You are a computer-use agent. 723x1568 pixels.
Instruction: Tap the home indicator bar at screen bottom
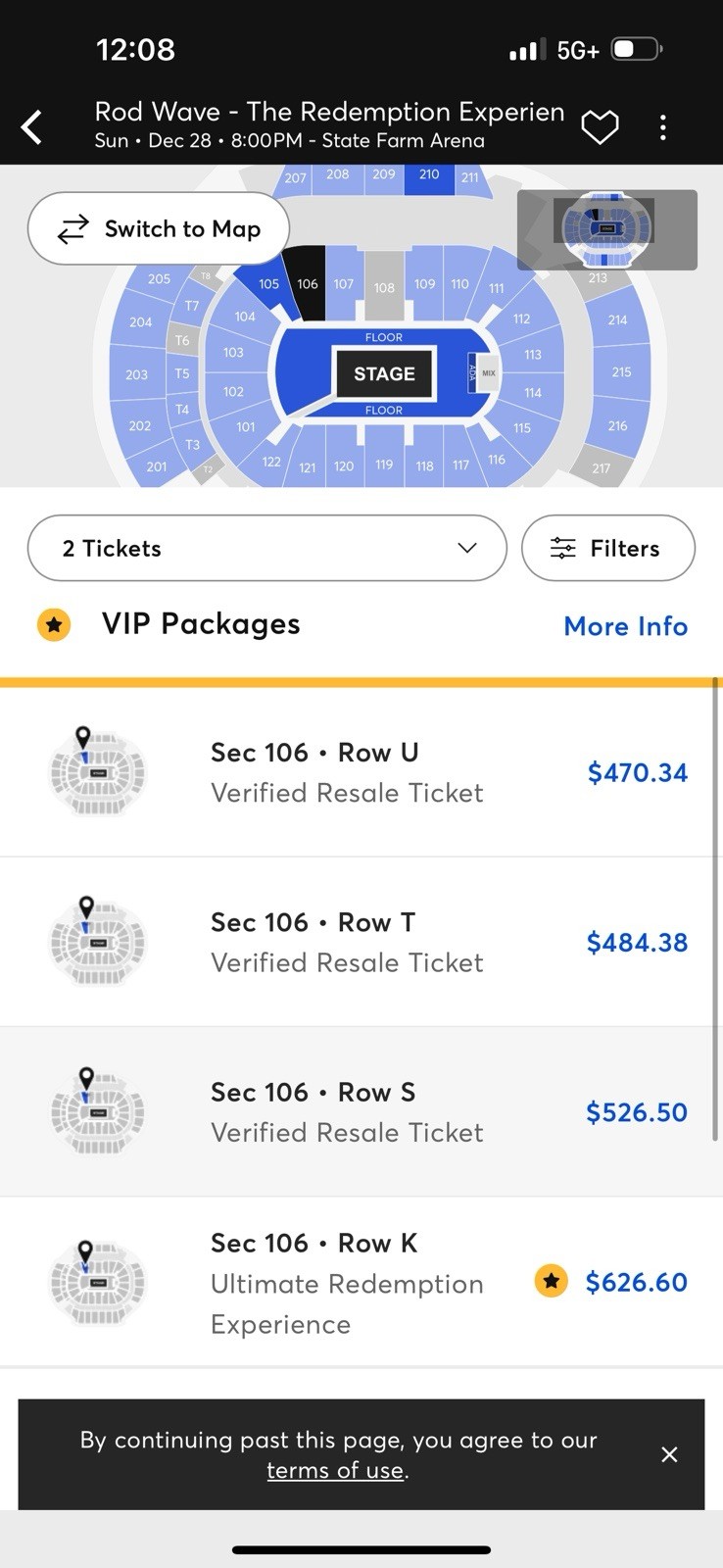(x=361, y=1551)
